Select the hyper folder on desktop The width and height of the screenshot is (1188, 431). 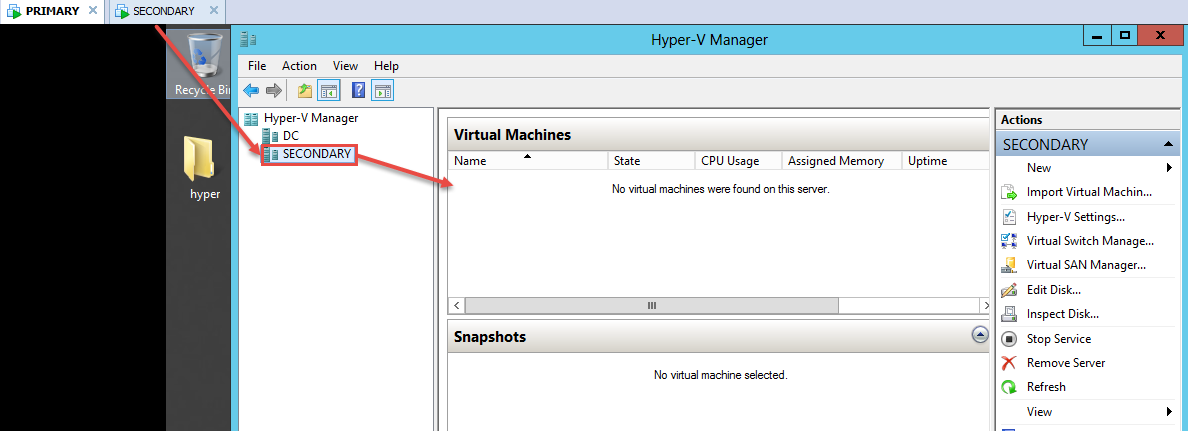point(204,167)
